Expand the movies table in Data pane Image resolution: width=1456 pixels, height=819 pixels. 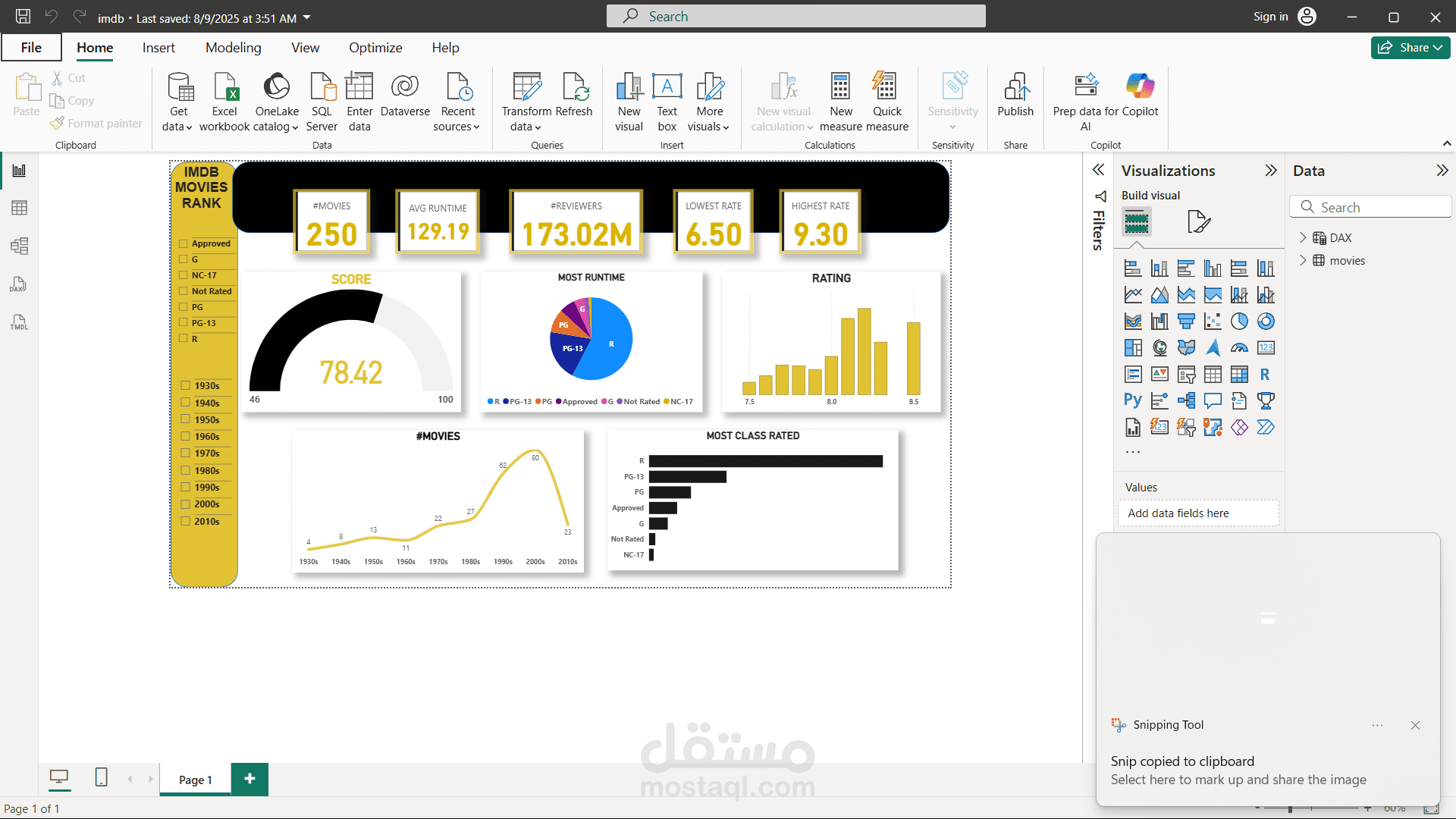coord(1303,260)
